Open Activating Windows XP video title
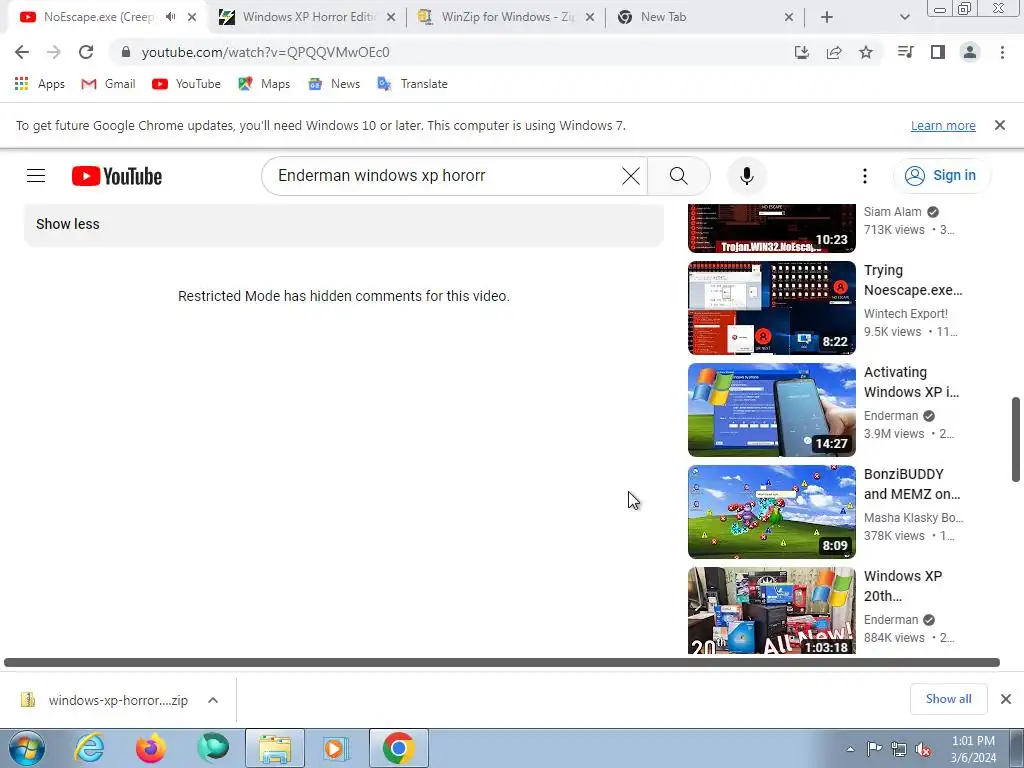The height and width of the screenshot is (768, 1024). click(x=912, y=382)
